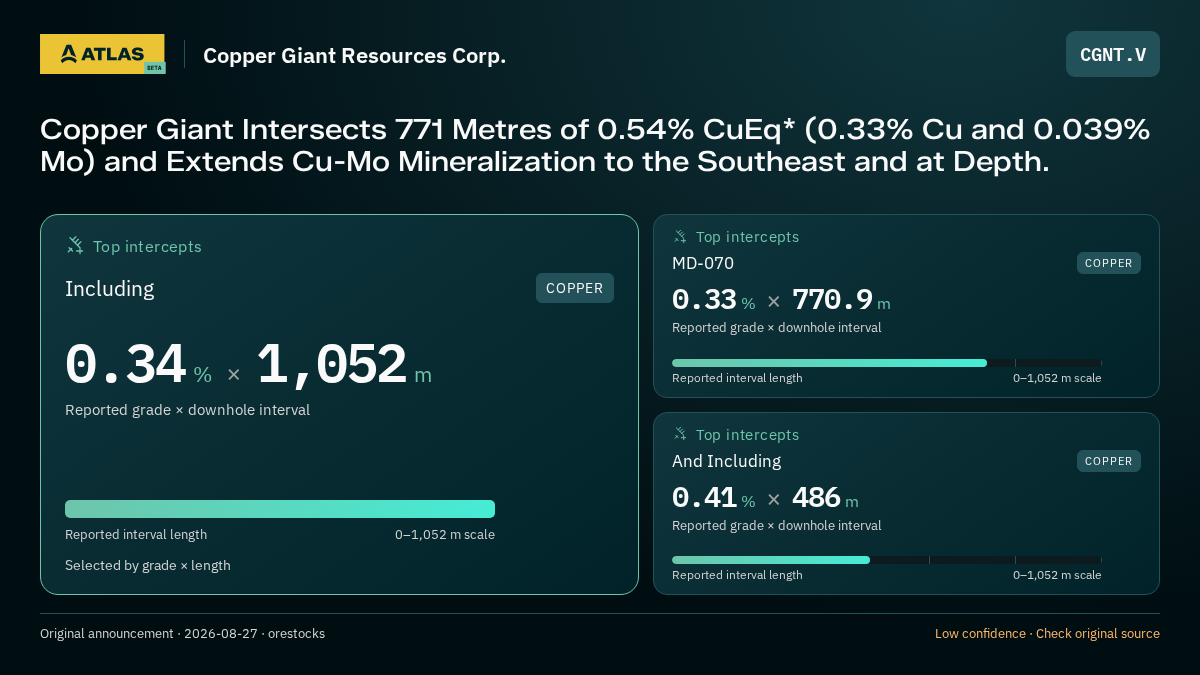Click the Selected by grade × length note

point(148,565)
